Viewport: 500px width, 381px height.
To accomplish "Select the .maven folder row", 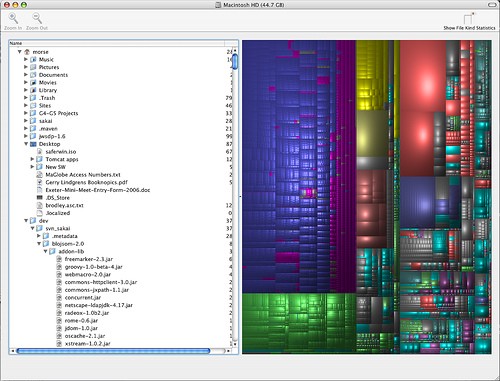I will [121, 128].
